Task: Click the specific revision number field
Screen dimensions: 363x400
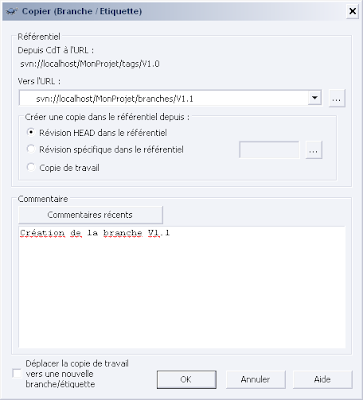Action: click(x=269, y=150)
